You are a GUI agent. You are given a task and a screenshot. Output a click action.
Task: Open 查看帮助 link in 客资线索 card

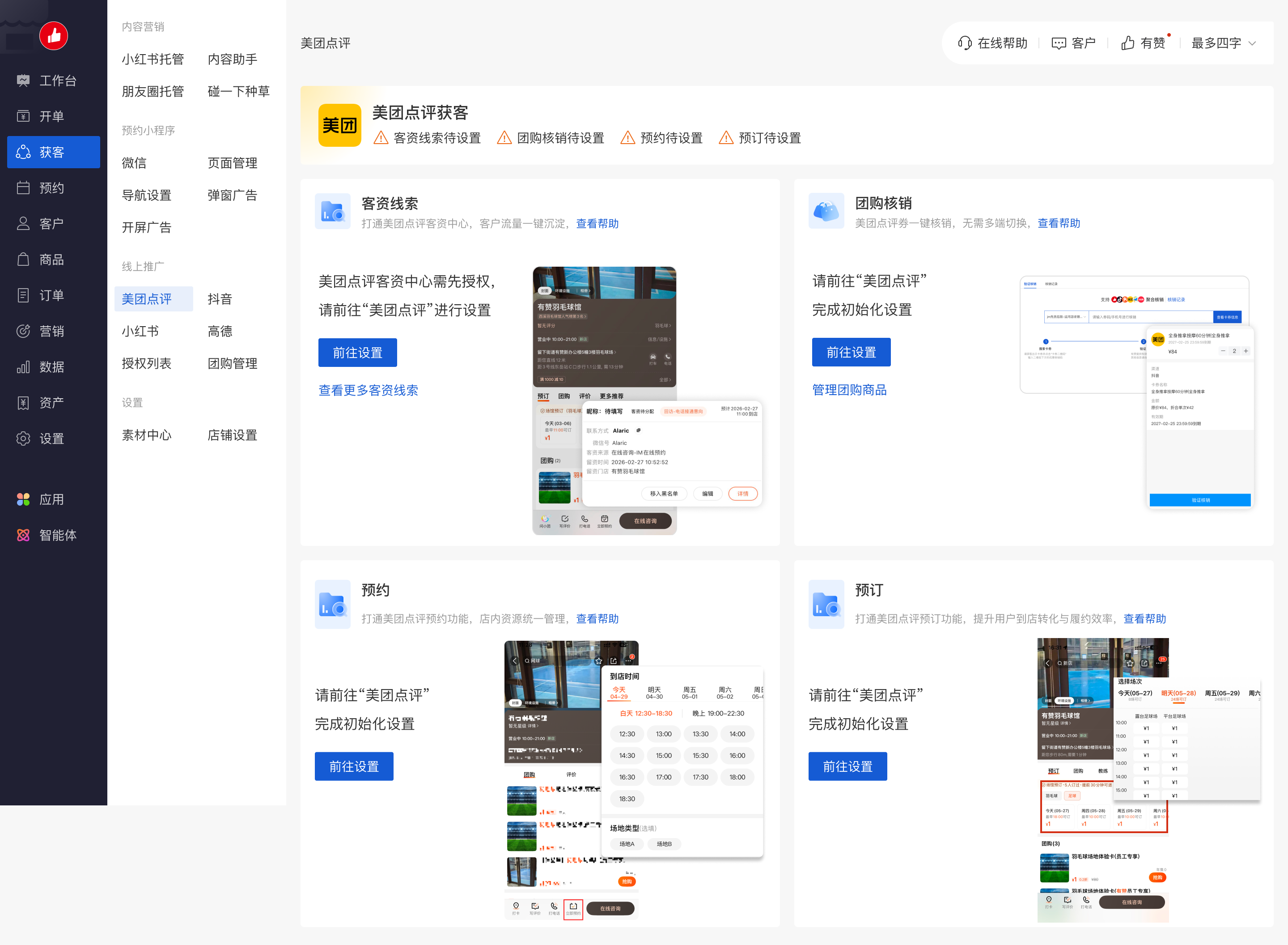click(597, 223)
